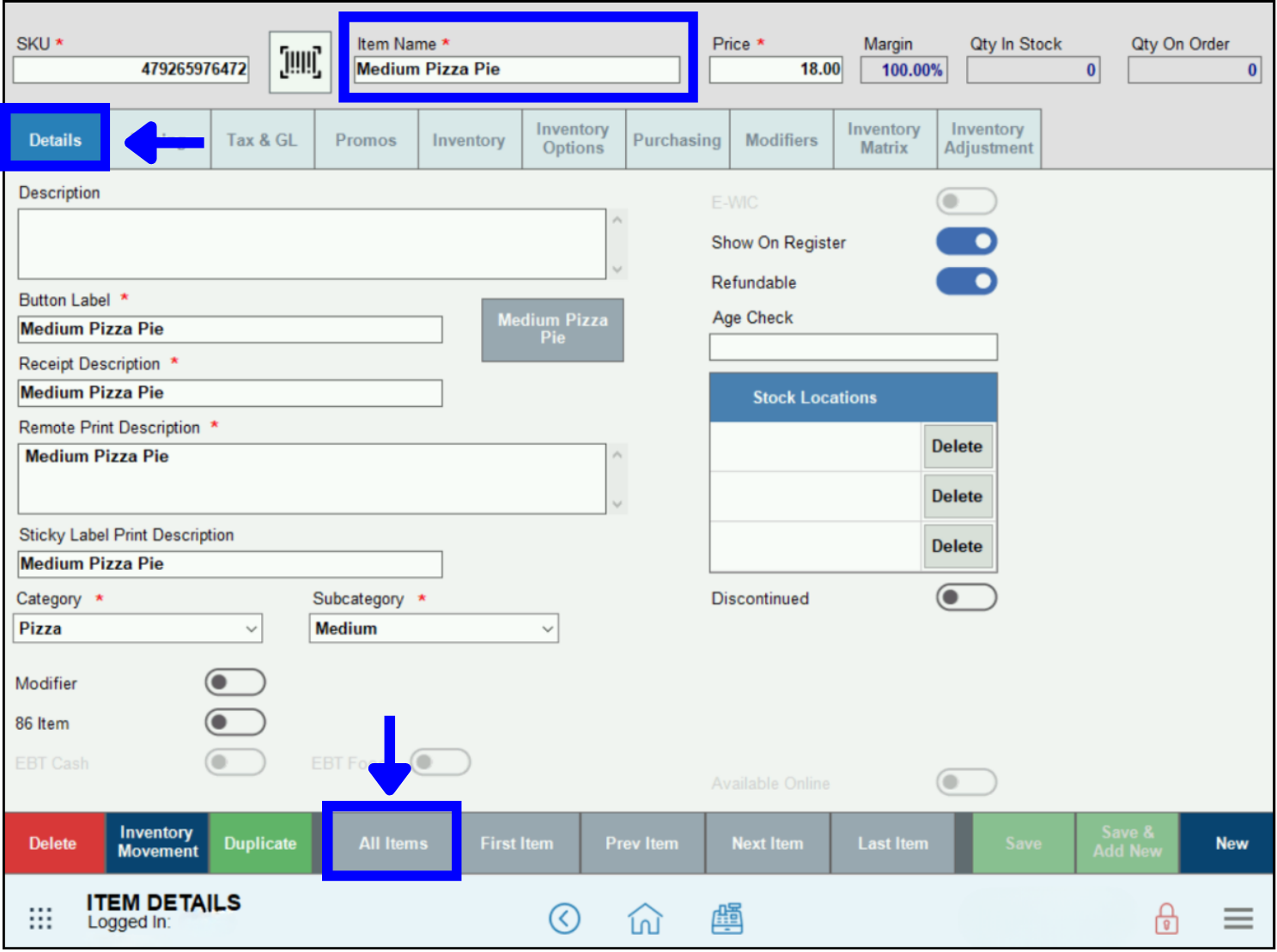The height and width of the screenshot is (952, 1277).
Task: Open the Inventory Matrix tab
Action: 885,138
